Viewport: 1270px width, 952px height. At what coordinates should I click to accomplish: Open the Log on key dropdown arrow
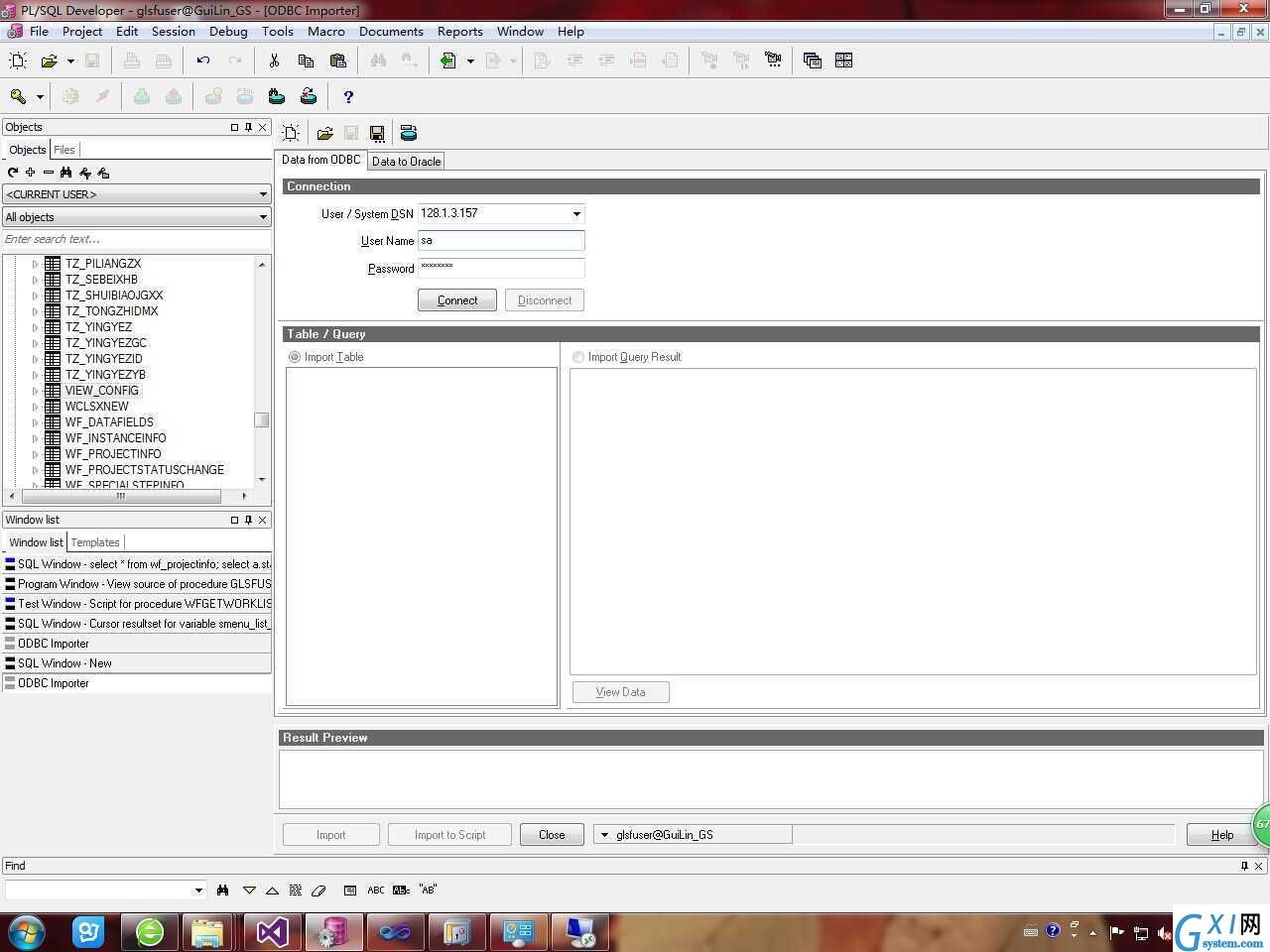point(40,96)
